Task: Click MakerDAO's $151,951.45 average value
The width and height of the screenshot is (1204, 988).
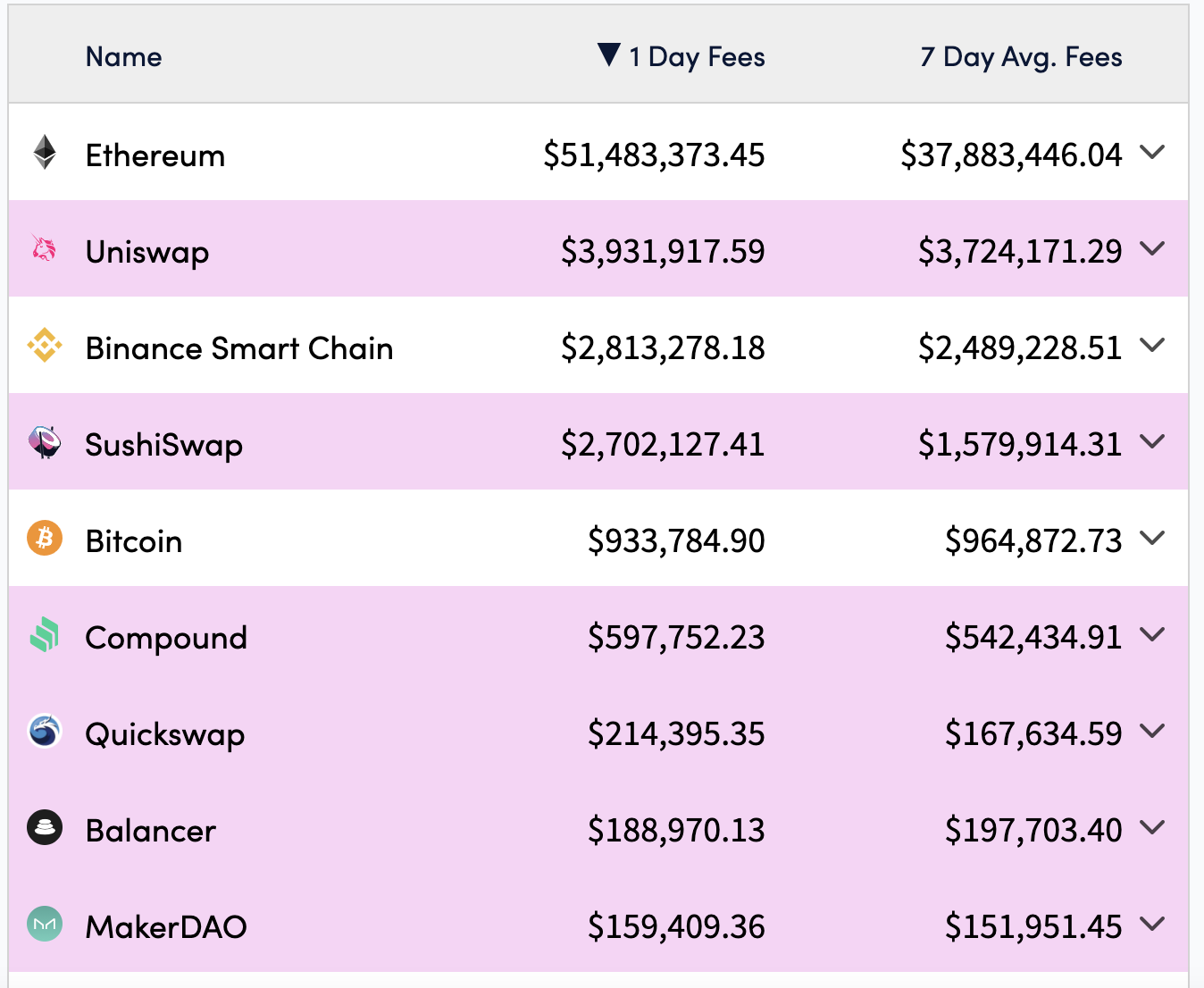Action: tap(1034, 927)
